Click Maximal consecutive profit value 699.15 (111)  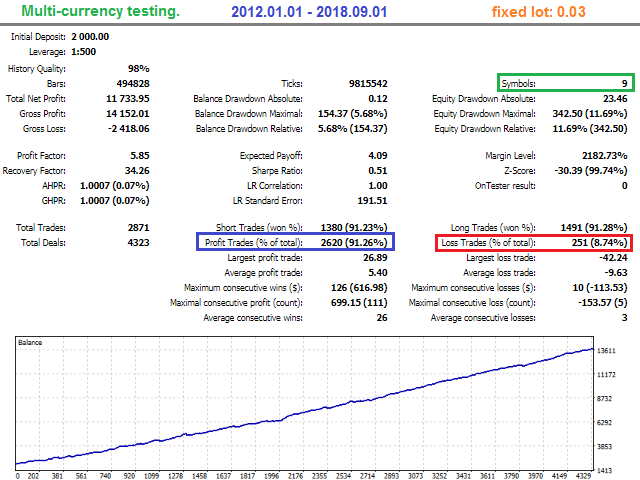click(359, 303)
